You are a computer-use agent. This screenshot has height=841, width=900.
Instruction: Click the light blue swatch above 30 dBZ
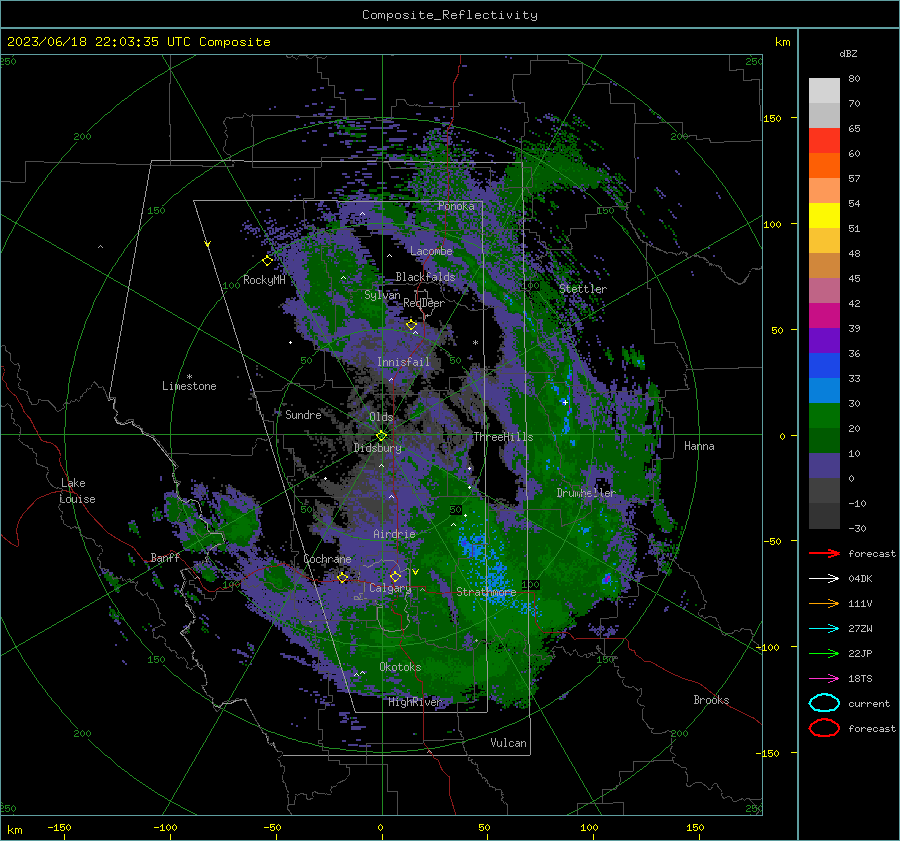tap(824, 391)
